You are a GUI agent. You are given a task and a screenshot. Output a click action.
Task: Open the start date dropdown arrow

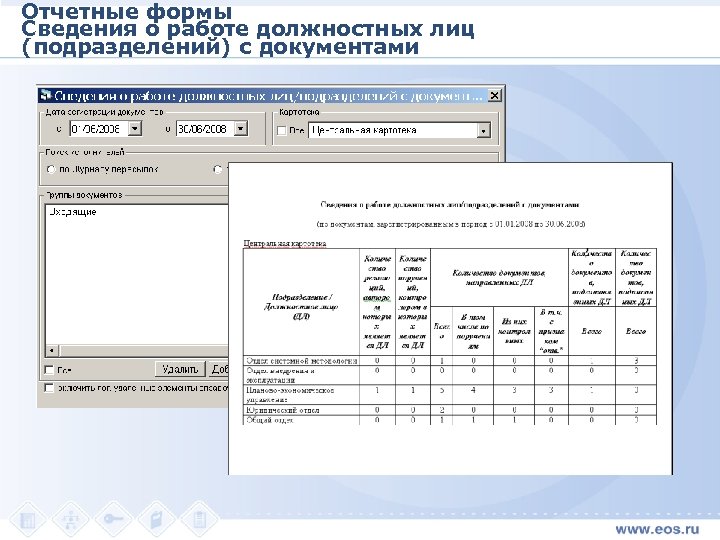click(135, 129)
